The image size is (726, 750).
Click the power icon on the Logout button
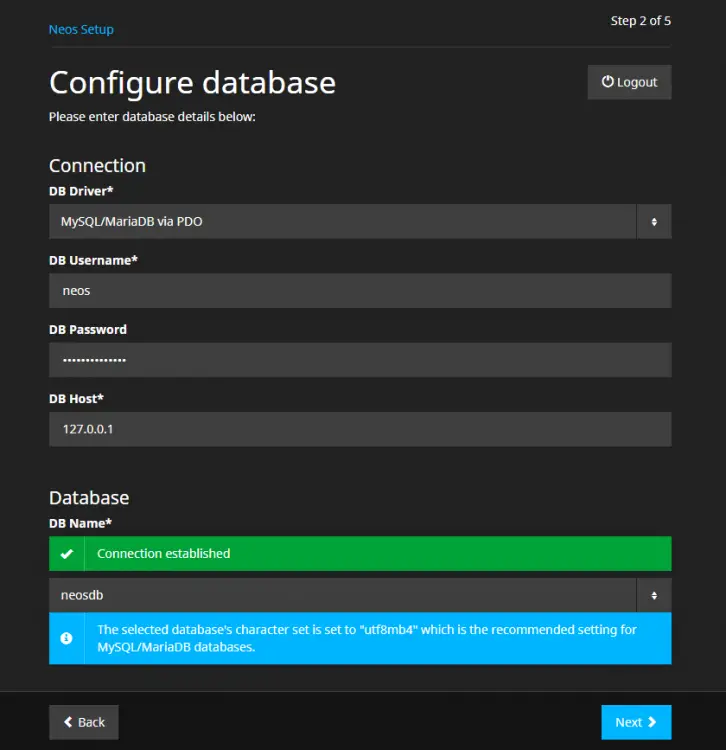tap(607, 82)
